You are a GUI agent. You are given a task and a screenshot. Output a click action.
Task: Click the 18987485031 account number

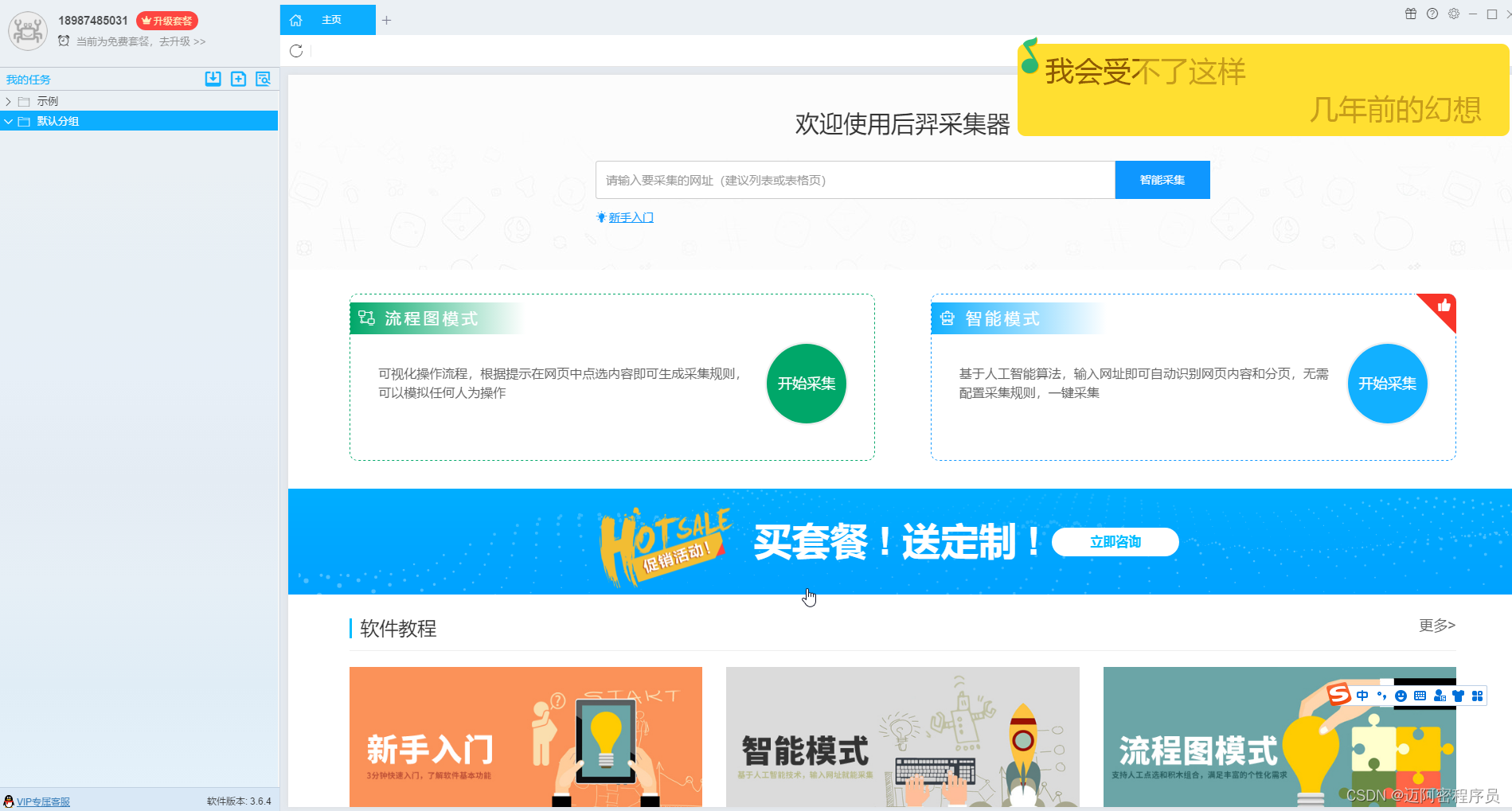(x=93, y=21)
